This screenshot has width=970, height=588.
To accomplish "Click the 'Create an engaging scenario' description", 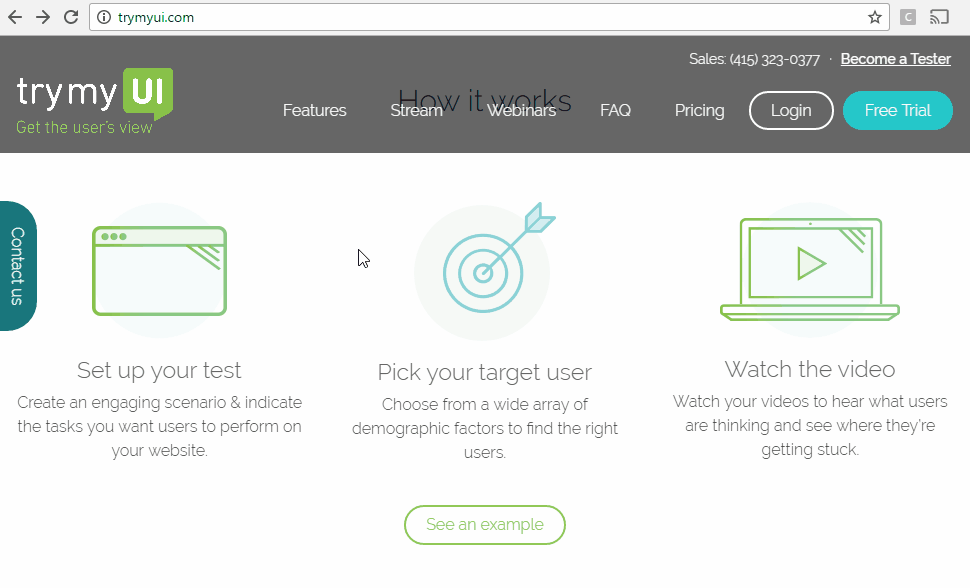I will 160,426.
